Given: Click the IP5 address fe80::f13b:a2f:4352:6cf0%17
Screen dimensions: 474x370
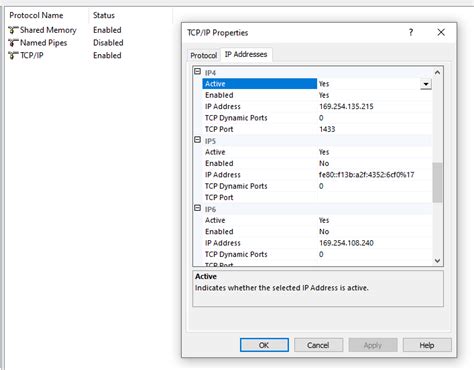Looking at the screenshot, I should click(366, 175).
